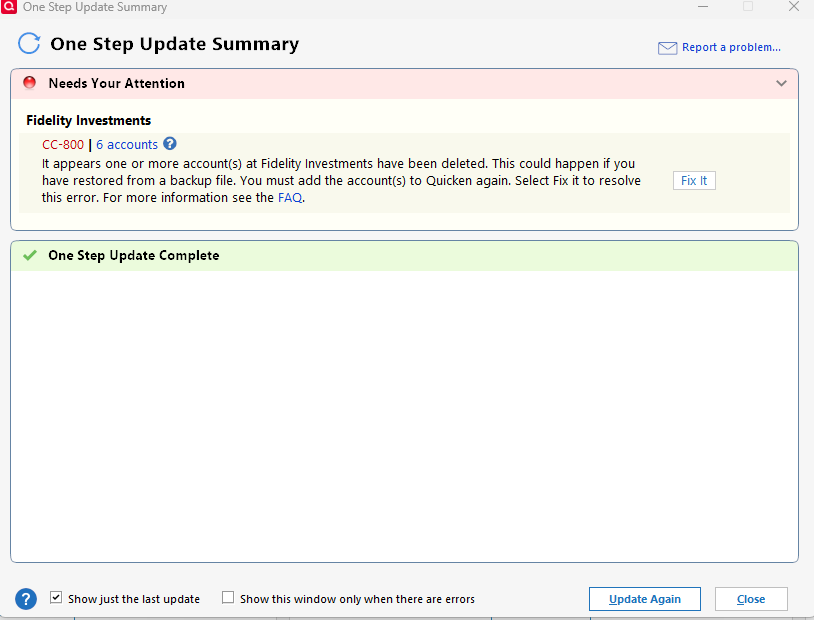Click the green checkmark beside One Step Update Complete
This screenshot has height=620, width=814.
30,255
